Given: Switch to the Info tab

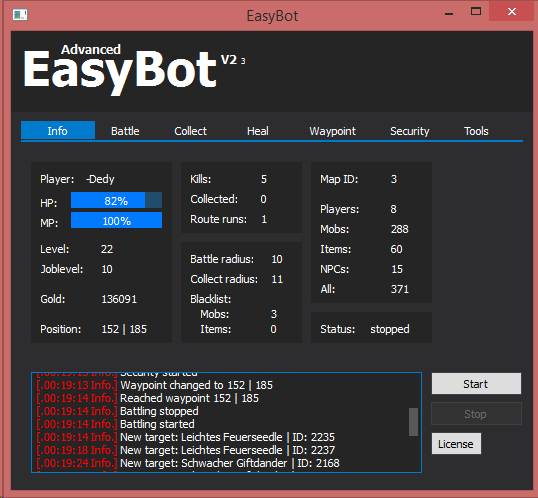Looking at the screenshot, I should 58,131.
